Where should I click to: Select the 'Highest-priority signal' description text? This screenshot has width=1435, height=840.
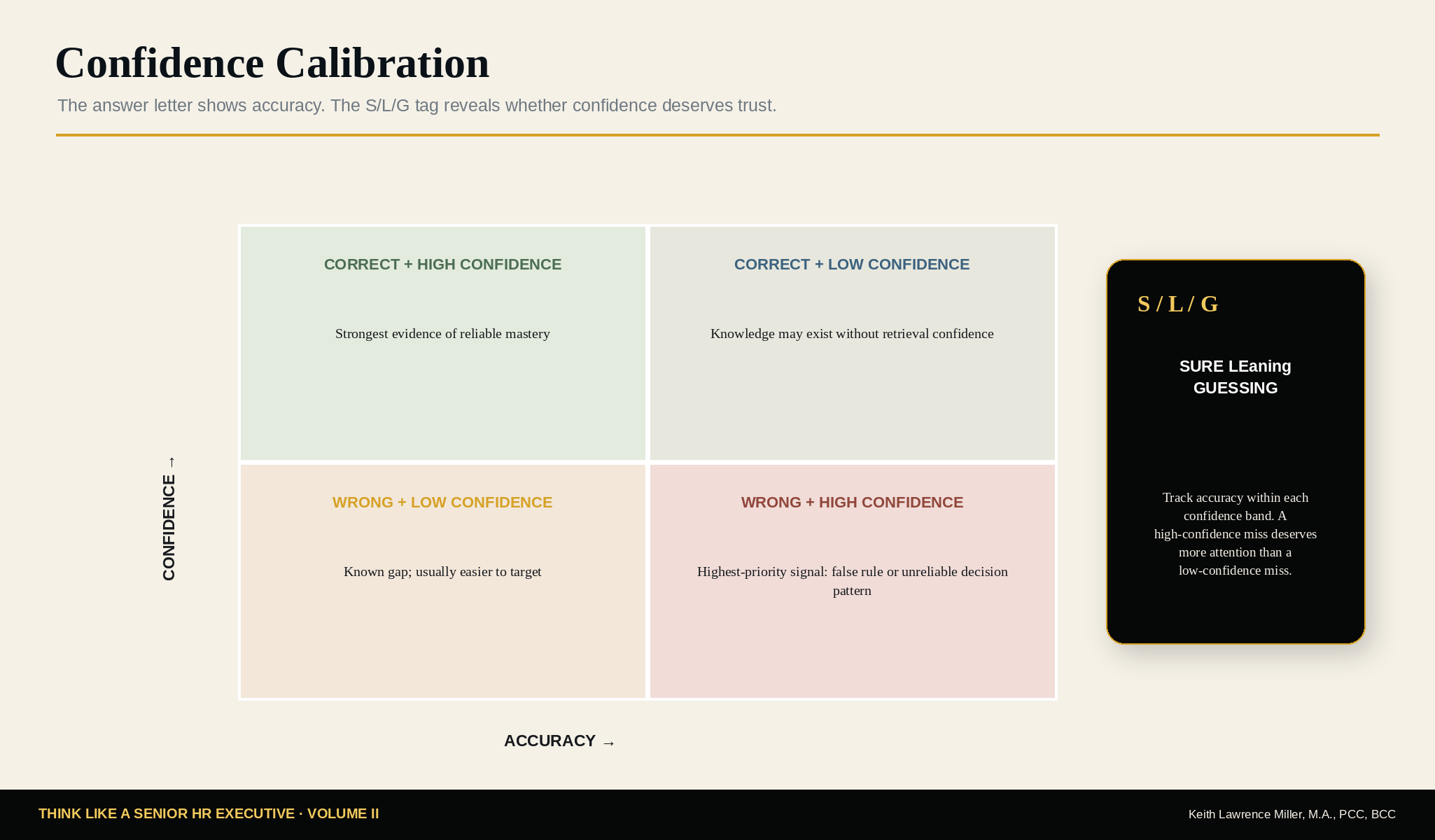click(x=852, y=581)
